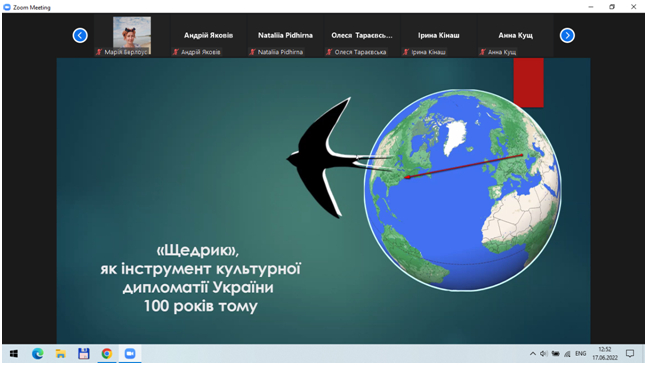647x365 pixels.
Task: Switch ENG keyboard language indicator
Action: (x=580, y=354)
